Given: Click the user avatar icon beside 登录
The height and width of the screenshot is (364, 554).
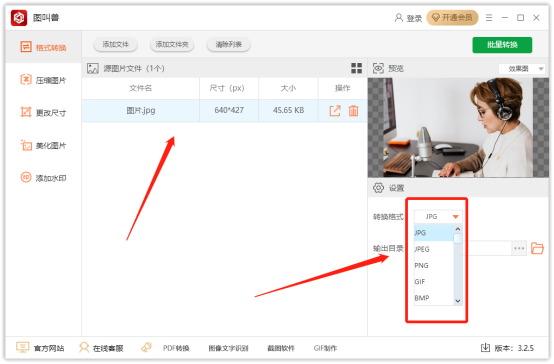Looking at the screenshot, I should click(399, 18).
